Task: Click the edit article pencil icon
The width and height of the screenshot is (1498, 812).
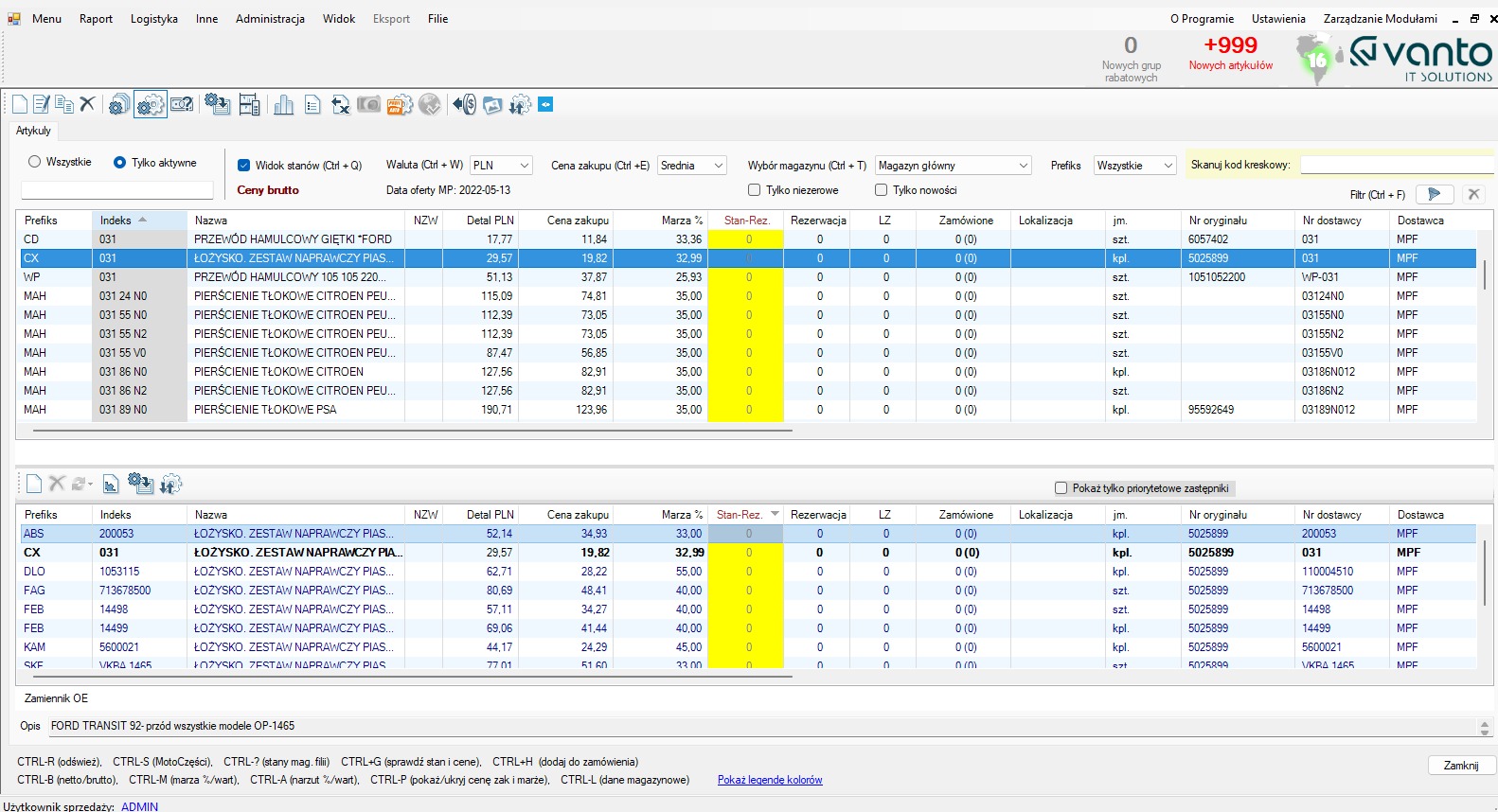Action: [42, 104]
